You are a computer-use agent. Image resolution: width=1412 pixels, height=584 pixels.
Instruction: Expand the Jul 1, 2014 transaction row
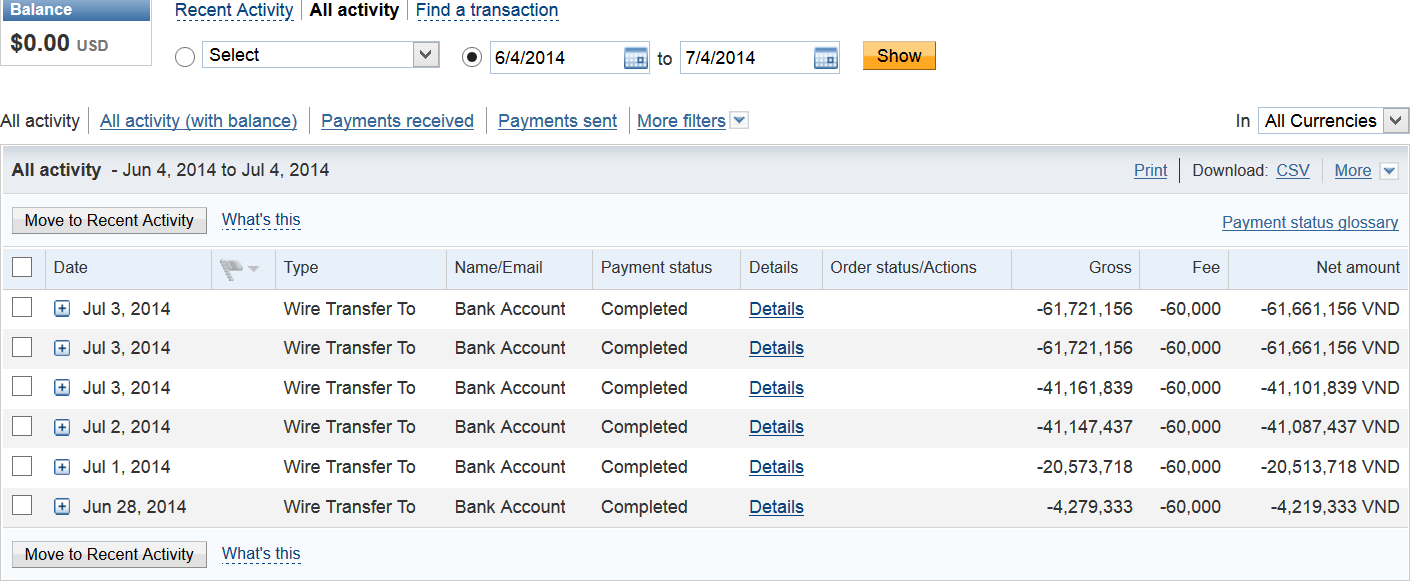click(62, 467)
